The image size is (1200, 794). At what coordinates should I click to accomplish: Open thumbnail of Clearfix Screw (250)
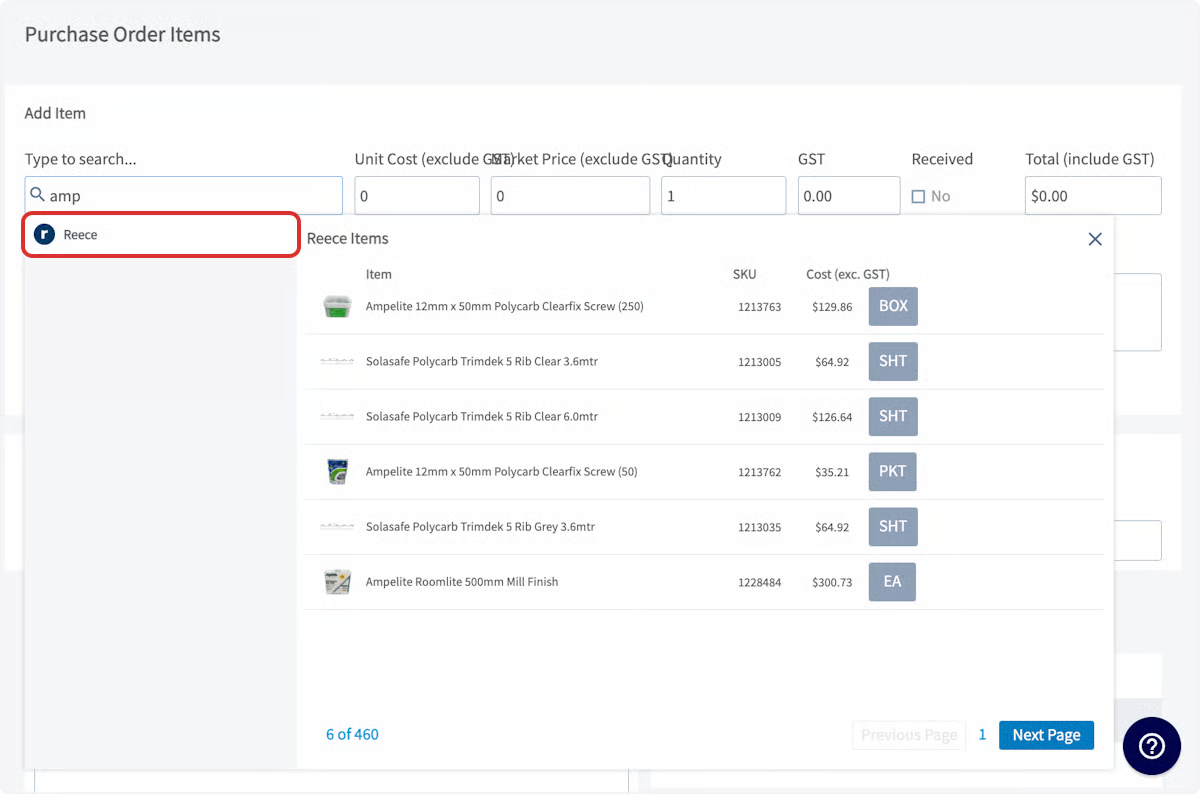click(x=337, y=307)
